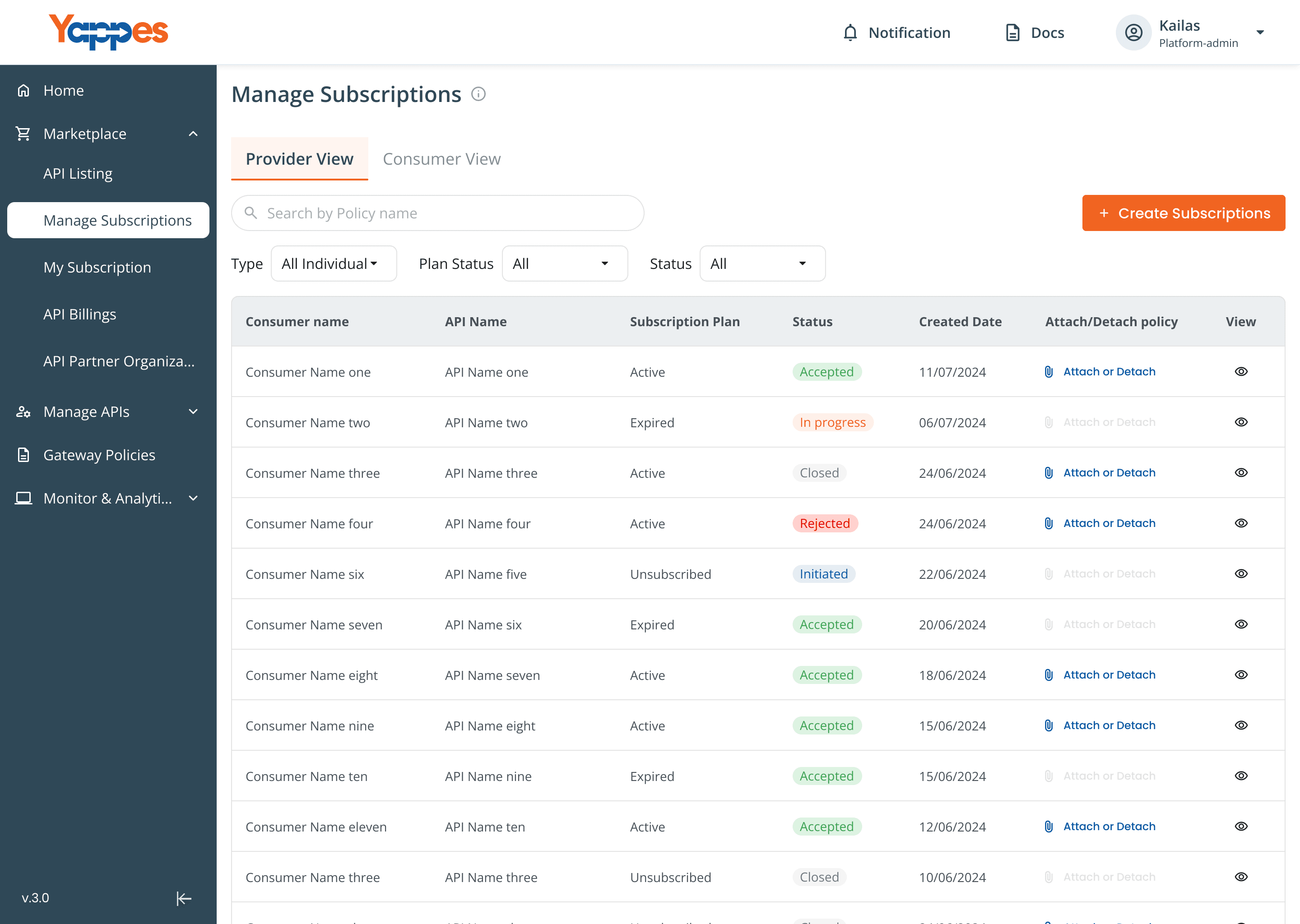Open the Docs document icon
The height and width of the screenshot is (924, 1300).
[1012, 32]
